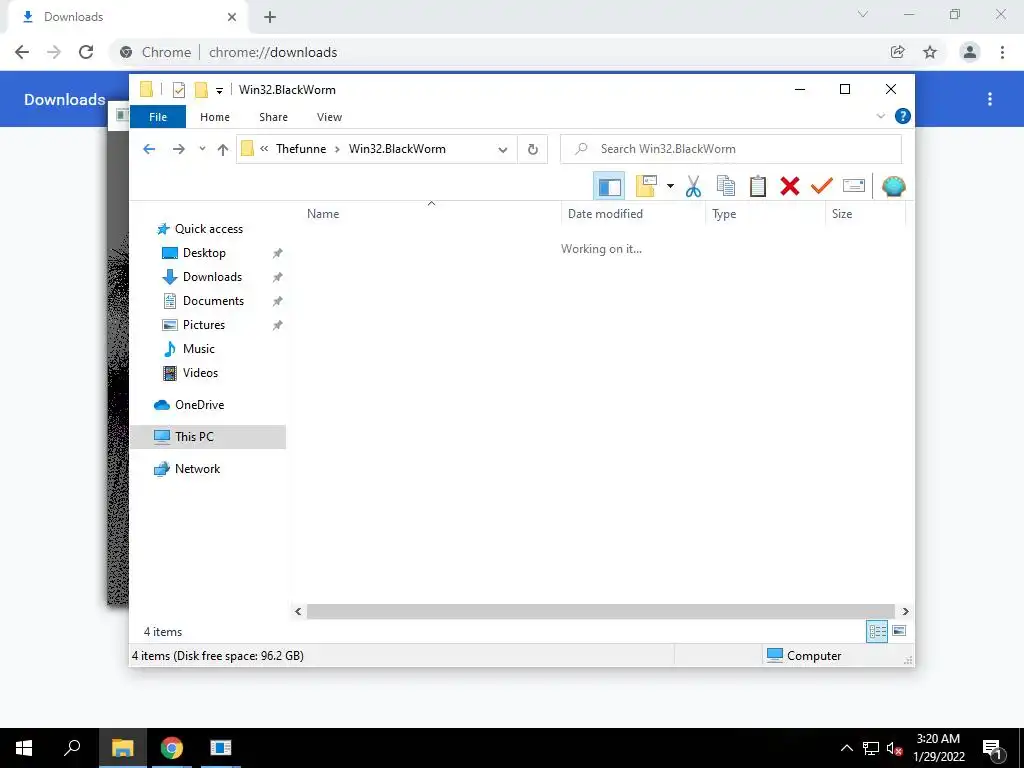This screenshot has width=1024, height=768.
Task: Refresh the Win32.BlackWorm folder view
Action: click(533, 150)
